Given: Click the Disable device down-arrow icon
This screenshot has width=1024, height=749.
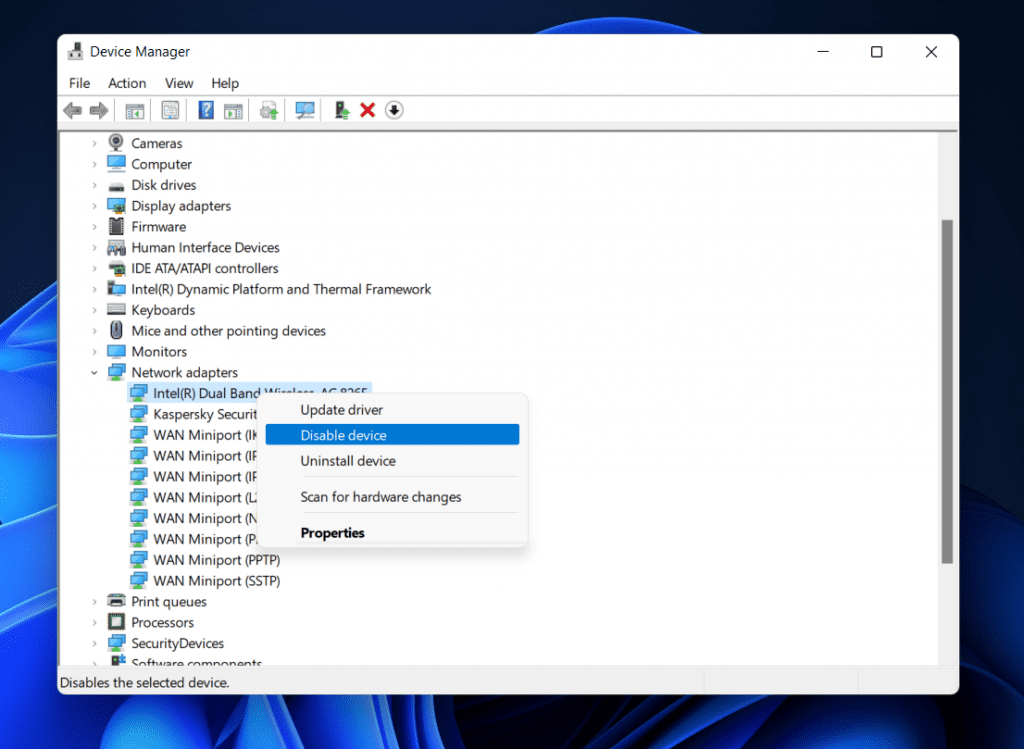Looking at the screenshot, I should coord(394,110).
